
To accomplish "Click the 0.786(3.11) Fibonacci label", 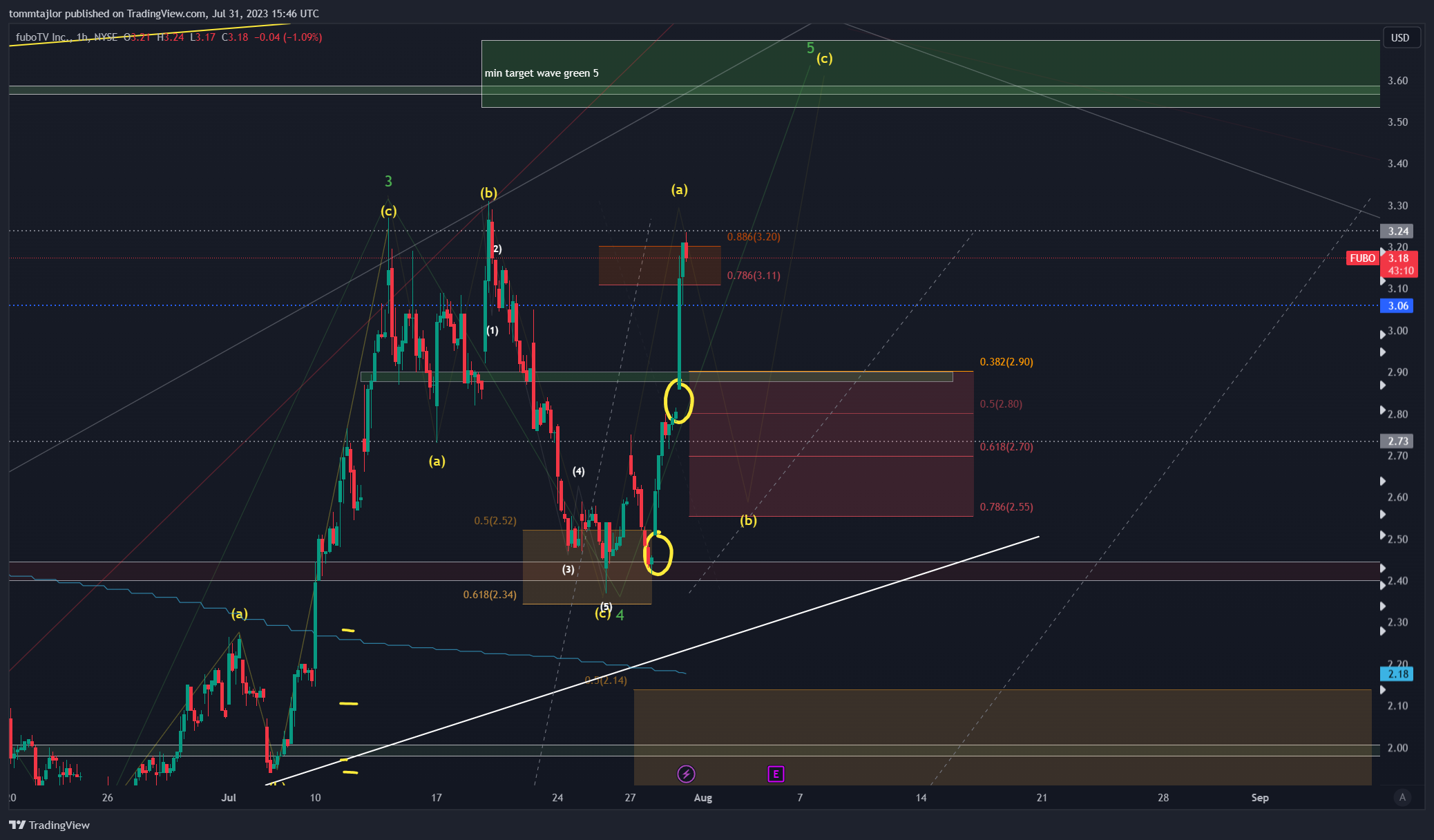I will (754, 275).
